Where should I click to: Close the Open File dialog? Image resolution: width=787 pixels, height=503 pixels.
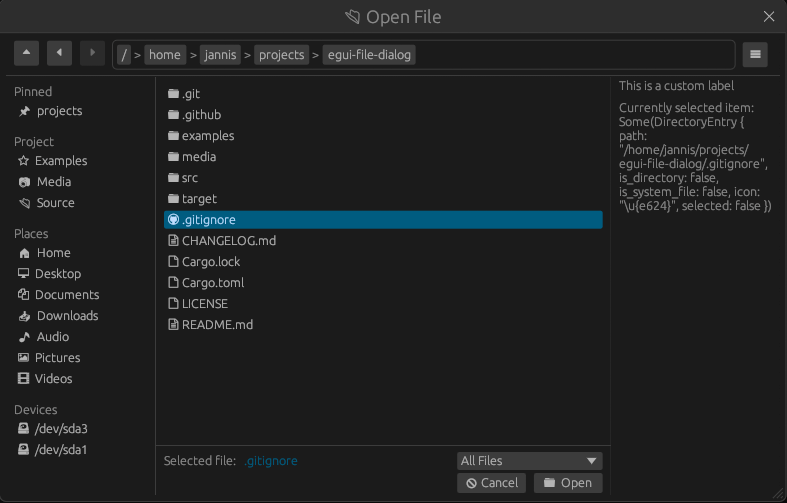769,16
